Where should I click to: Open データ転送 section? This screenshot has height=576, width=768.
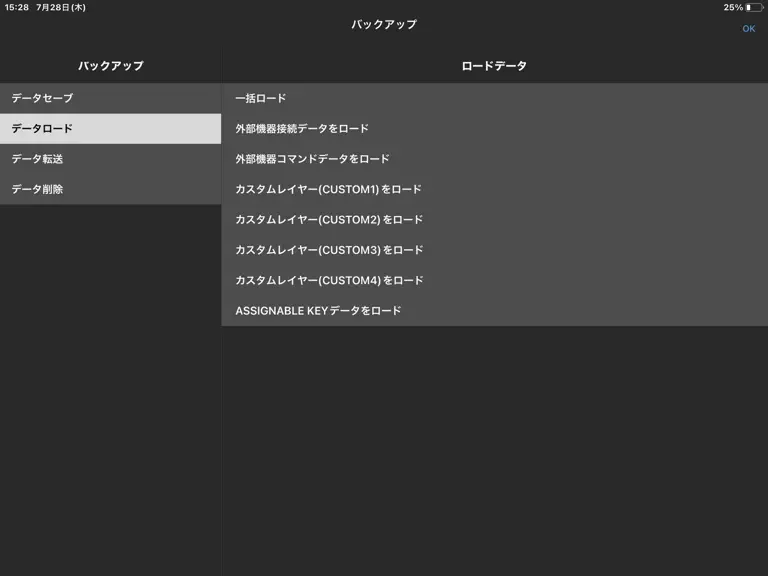(x=111, y=159)
